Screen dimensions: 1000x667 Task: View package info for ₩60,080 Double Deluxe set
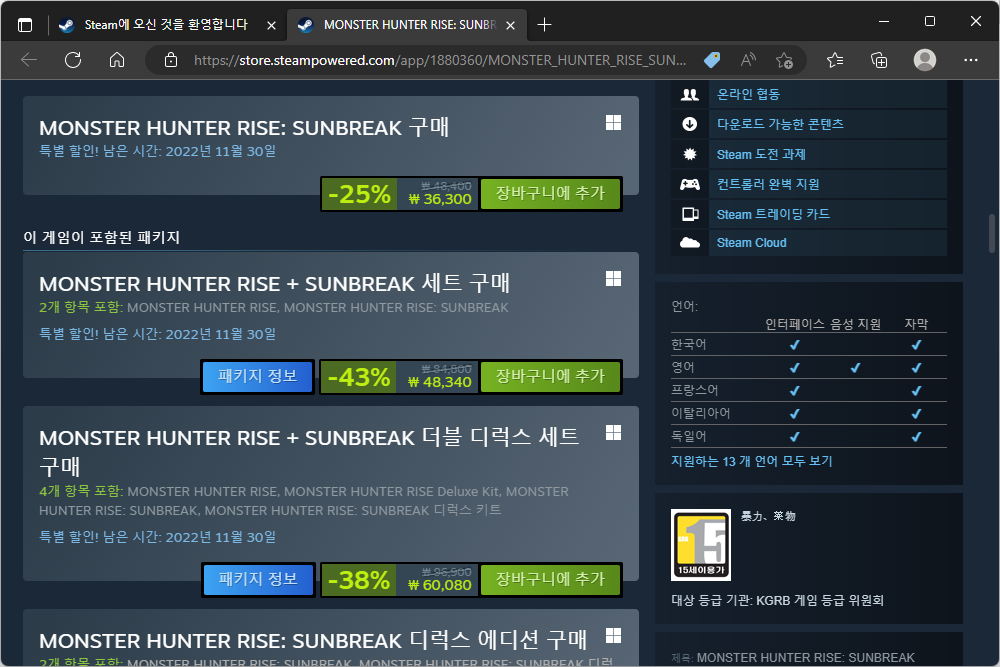click(258, 579)
